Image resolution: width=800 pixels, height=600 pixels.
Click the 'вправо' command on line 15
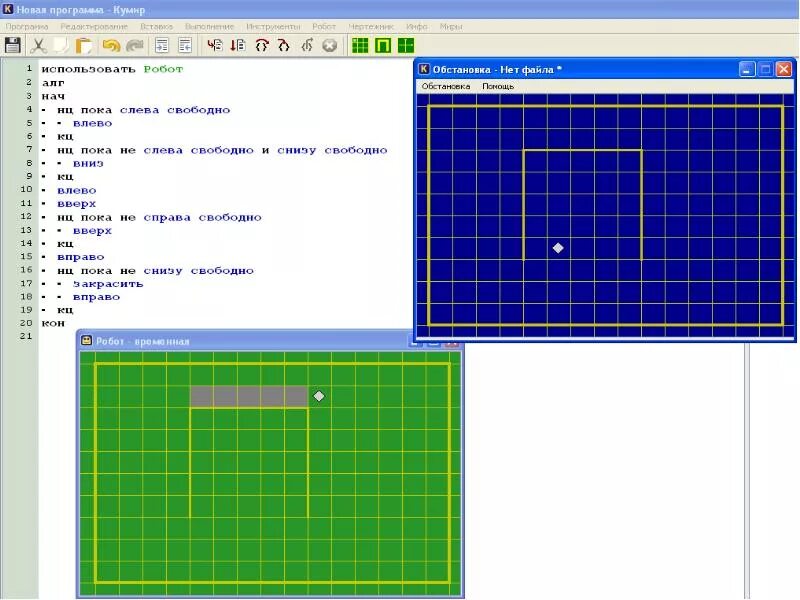[x=81, y=257]
